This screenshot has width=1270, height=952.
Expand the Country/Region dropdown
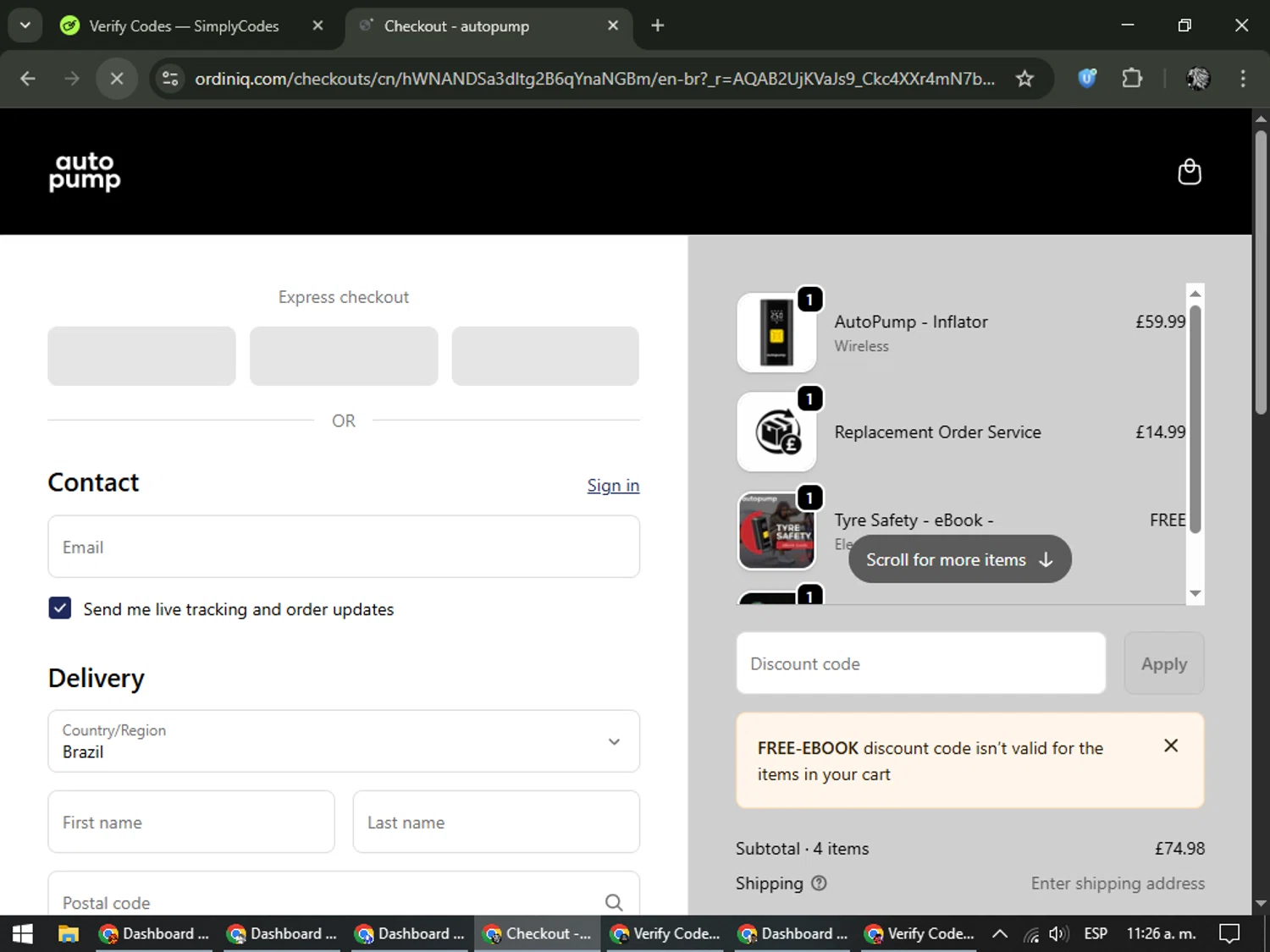pos(344,741)
